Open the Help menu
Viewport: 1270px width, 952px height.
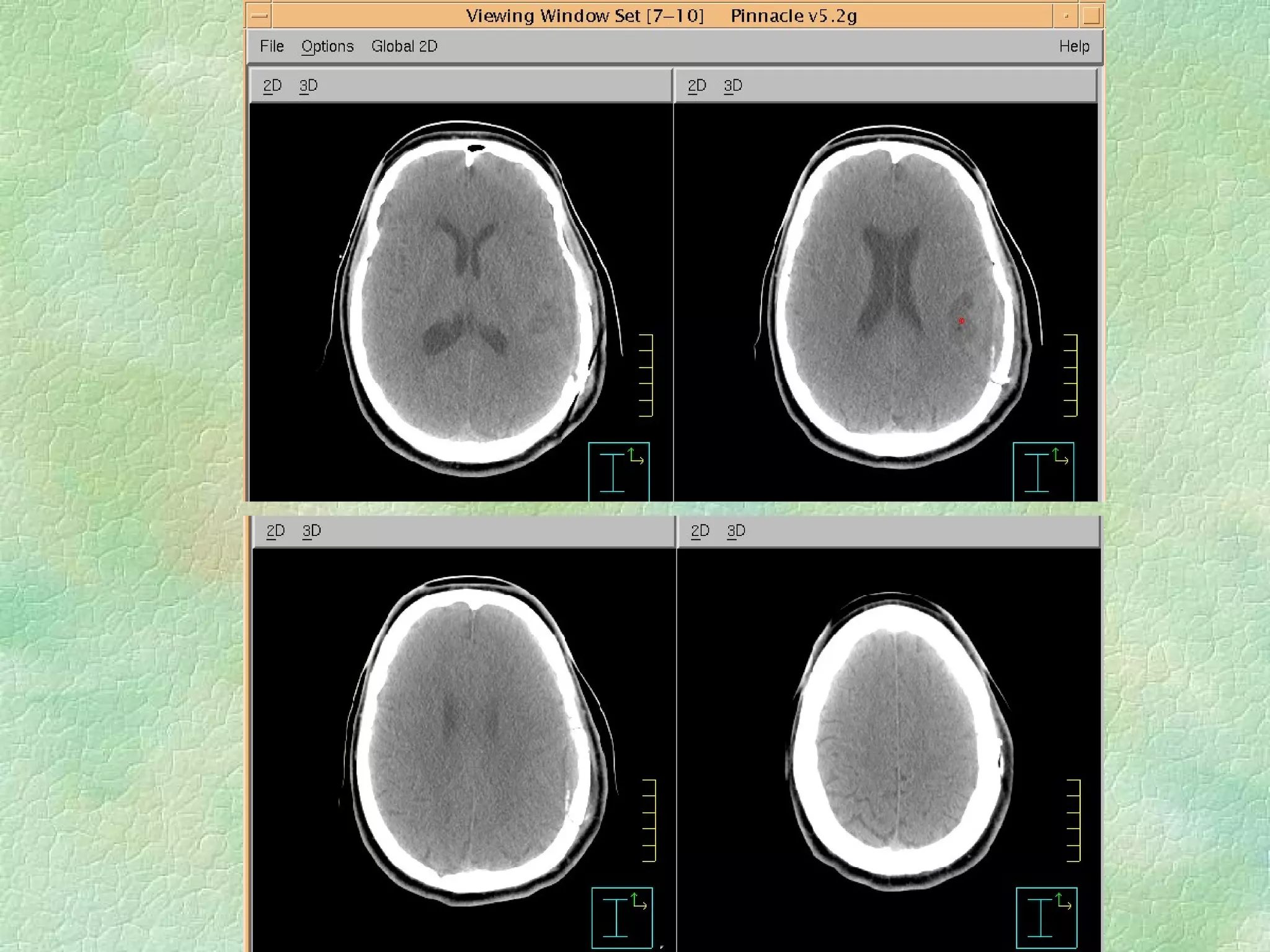(1074, 46)
